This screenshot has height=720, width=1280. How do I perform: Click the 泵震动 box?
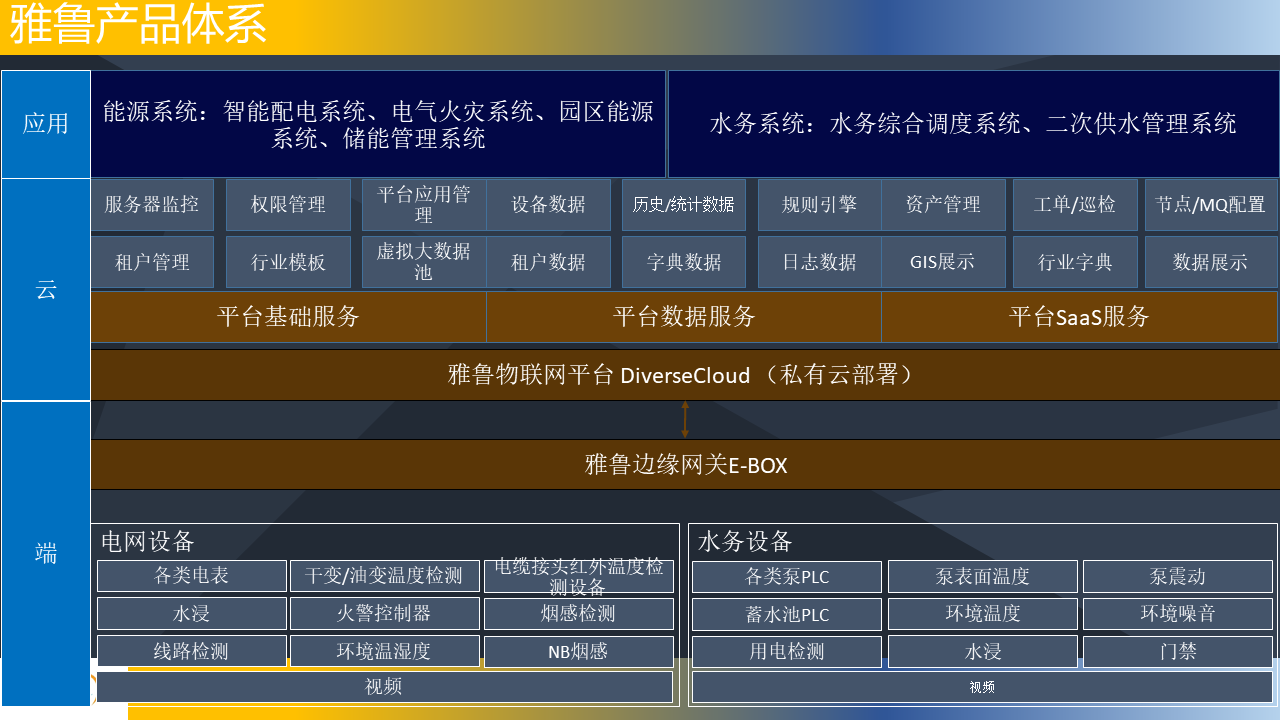(x=1178, y=577)
